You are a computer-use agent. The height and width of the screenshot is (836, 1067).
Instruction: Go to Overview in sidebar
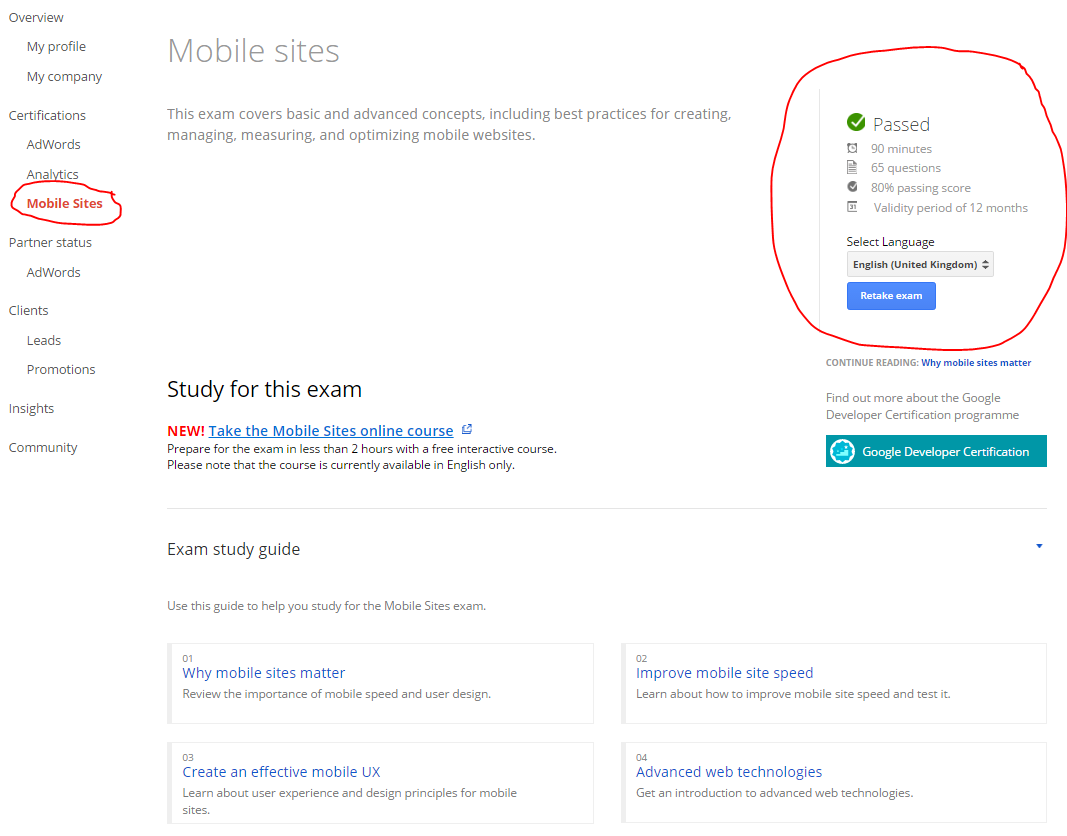click(x=36, y=18)
